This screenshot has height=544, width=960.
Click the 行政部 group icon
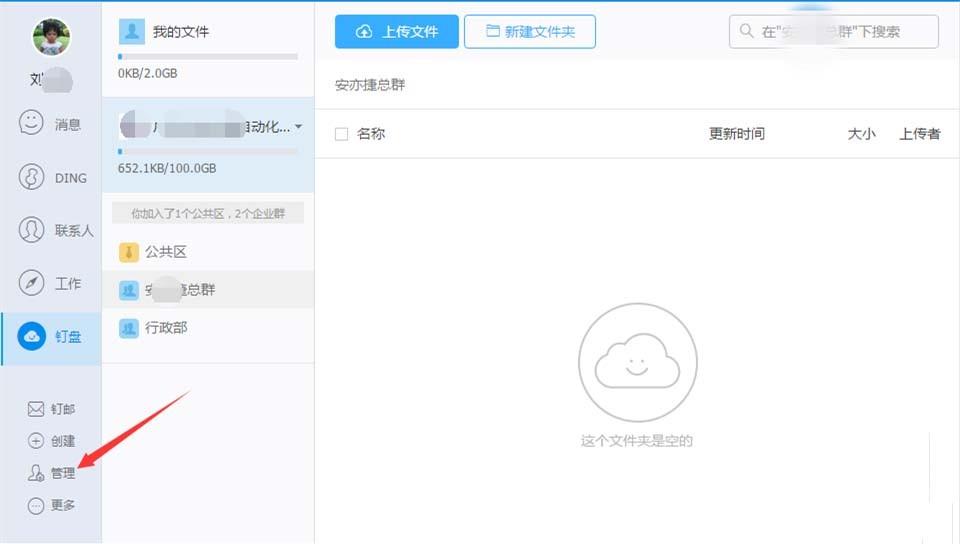pyautogui.click(x=129, y=329)
